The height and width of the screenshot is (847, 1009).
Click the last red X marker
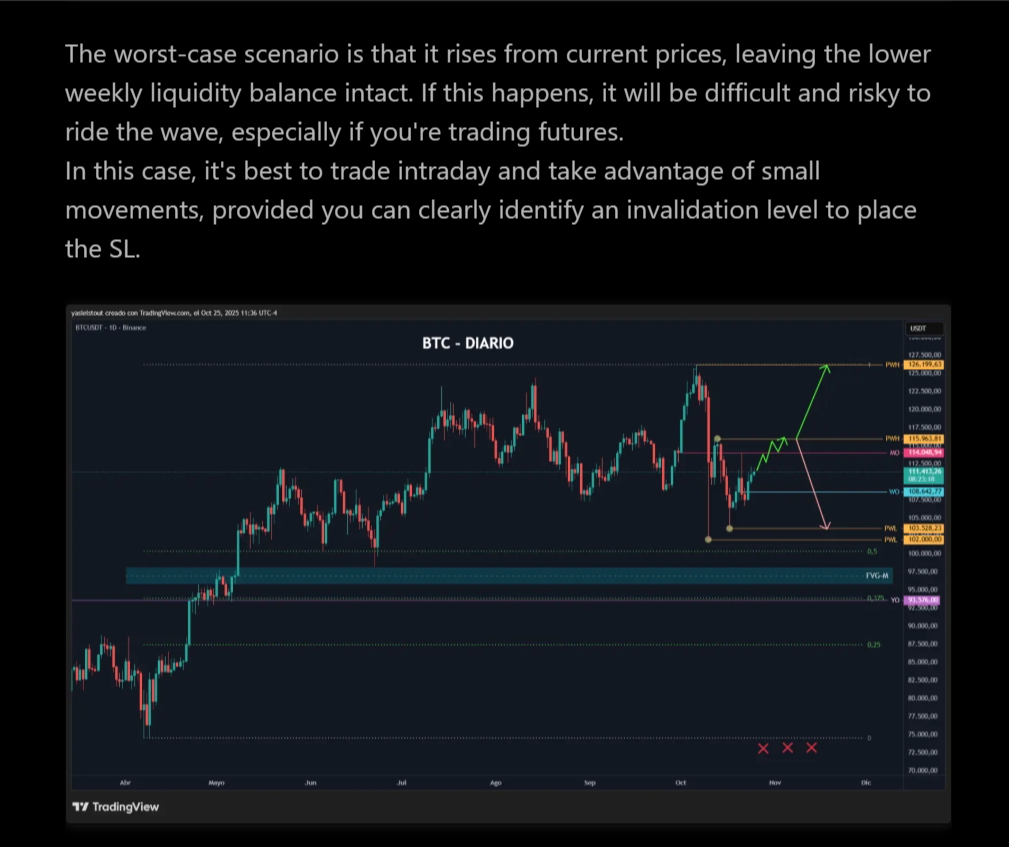[x=811, y=747]
